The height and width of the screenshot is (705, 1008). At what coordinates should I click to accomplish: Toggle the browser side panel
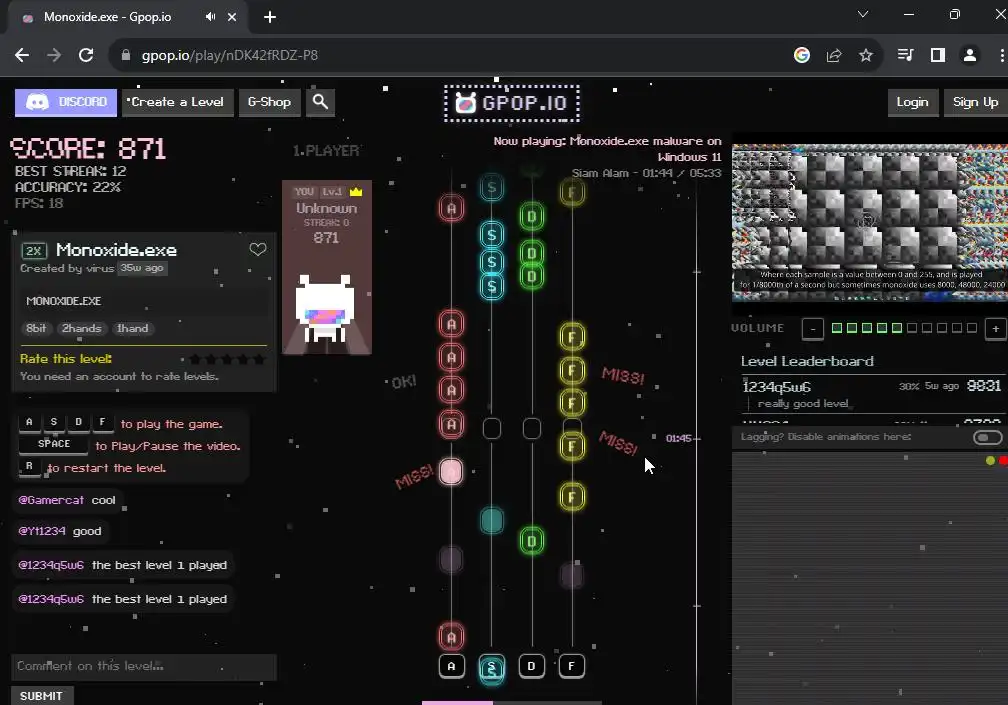(x=938, y=55)
